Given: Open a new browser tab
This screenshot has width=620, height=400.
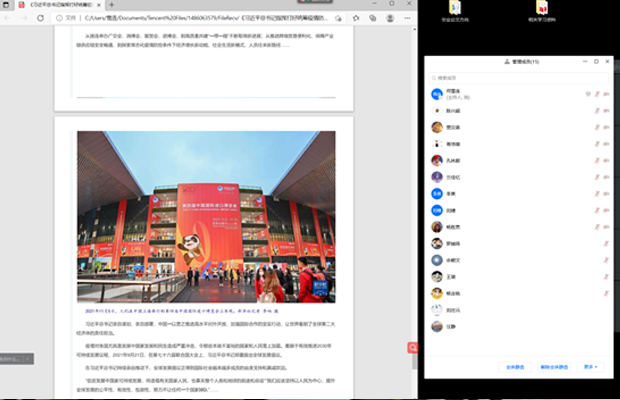Looking at the screenshot, I should [x=110, y=5].
